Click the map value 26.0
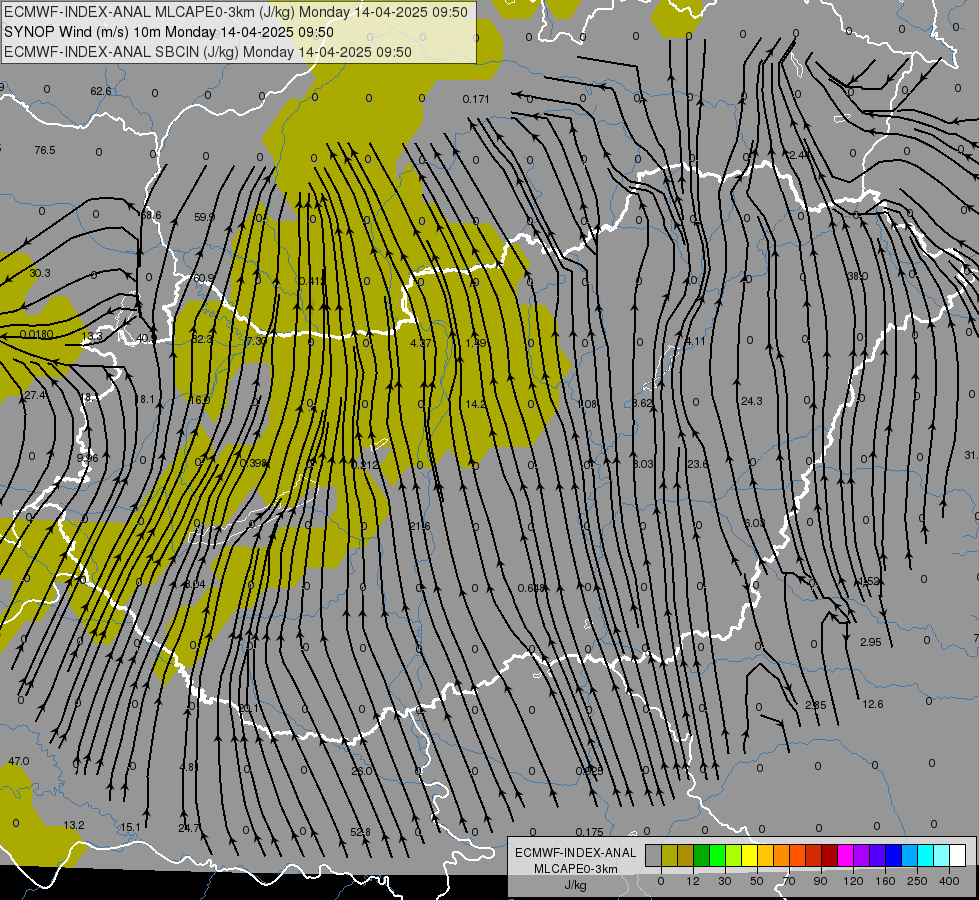Screen dimensions: 979x900 362,771
